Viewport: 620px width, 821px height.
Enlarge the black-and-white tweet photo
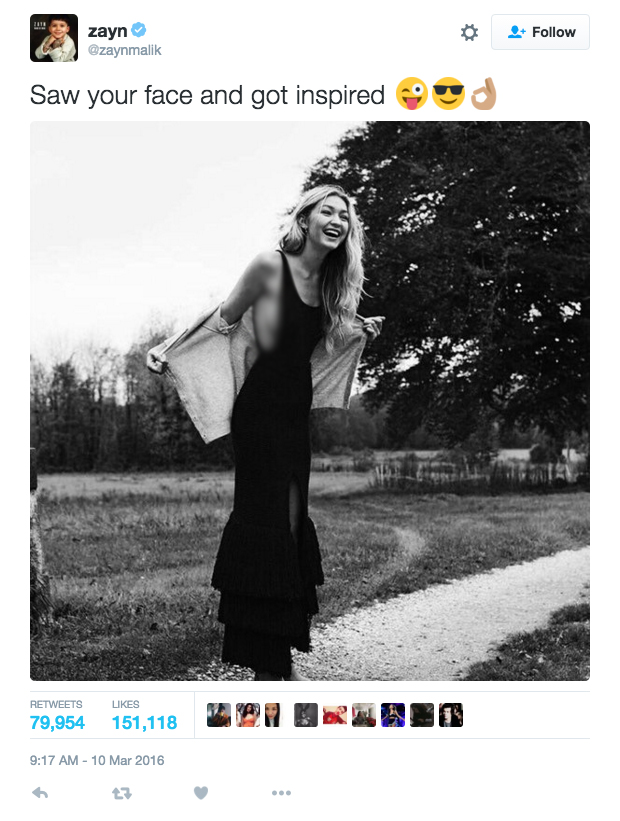[x=310, y=401]
